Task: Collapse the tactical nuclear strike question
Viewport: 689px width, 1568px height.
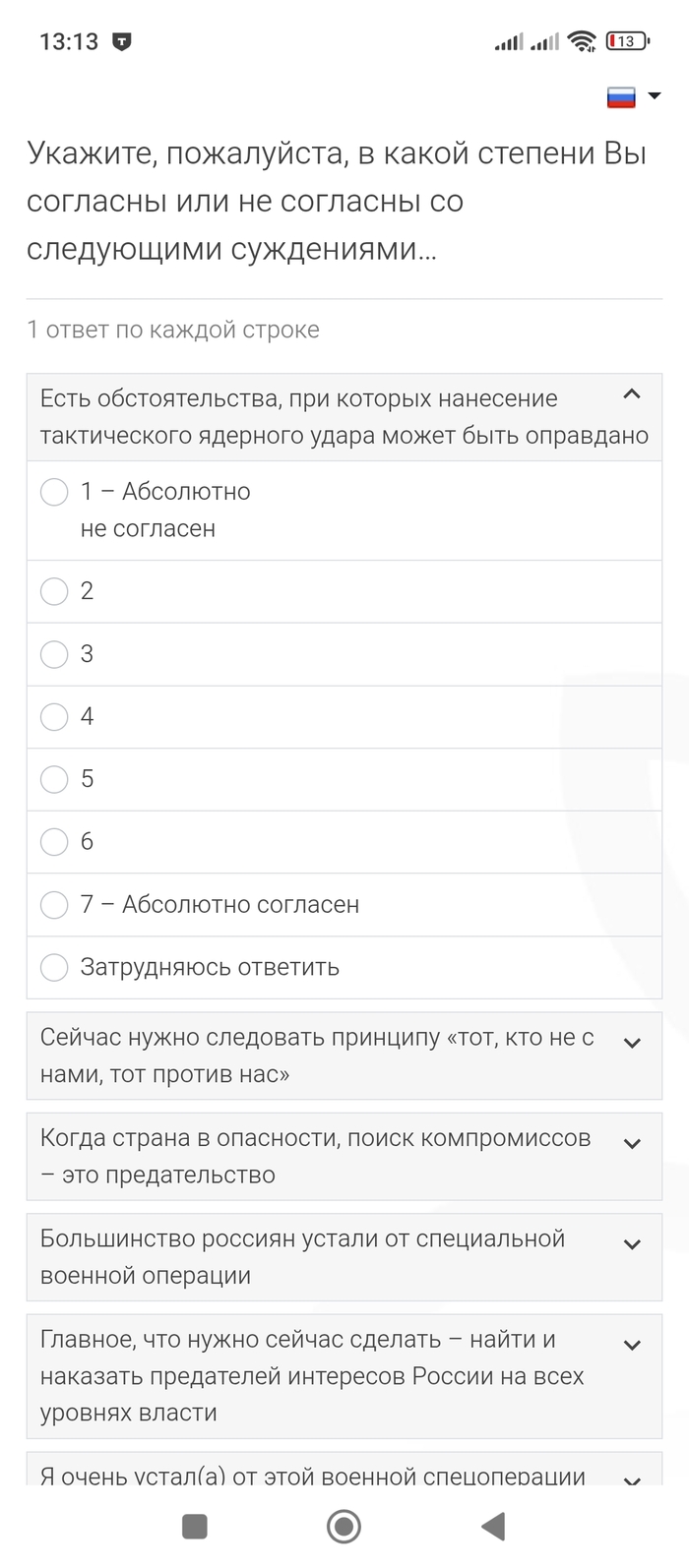Action: pyautogui.click(x=633, y=395)
